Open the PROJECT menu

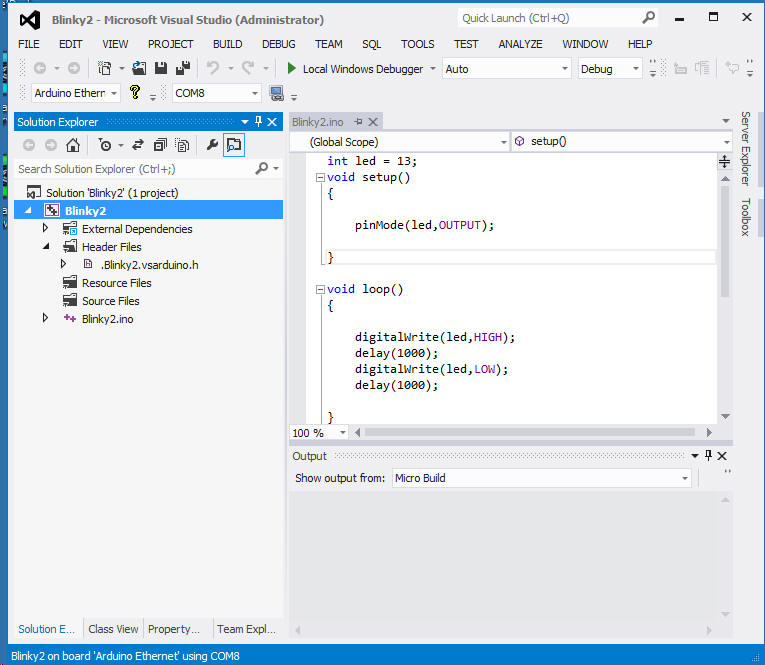point(170,44)
